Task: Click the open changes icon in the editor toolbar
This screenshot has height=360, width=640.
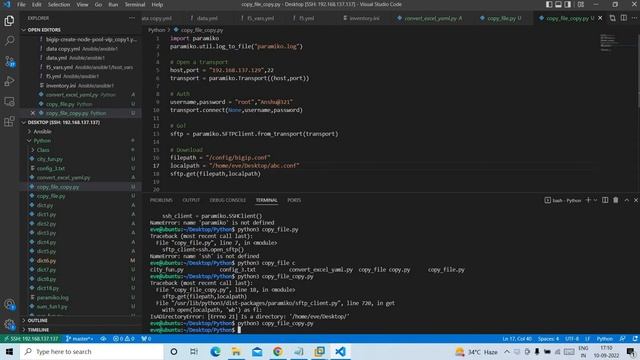Action: tap(613, 18)
